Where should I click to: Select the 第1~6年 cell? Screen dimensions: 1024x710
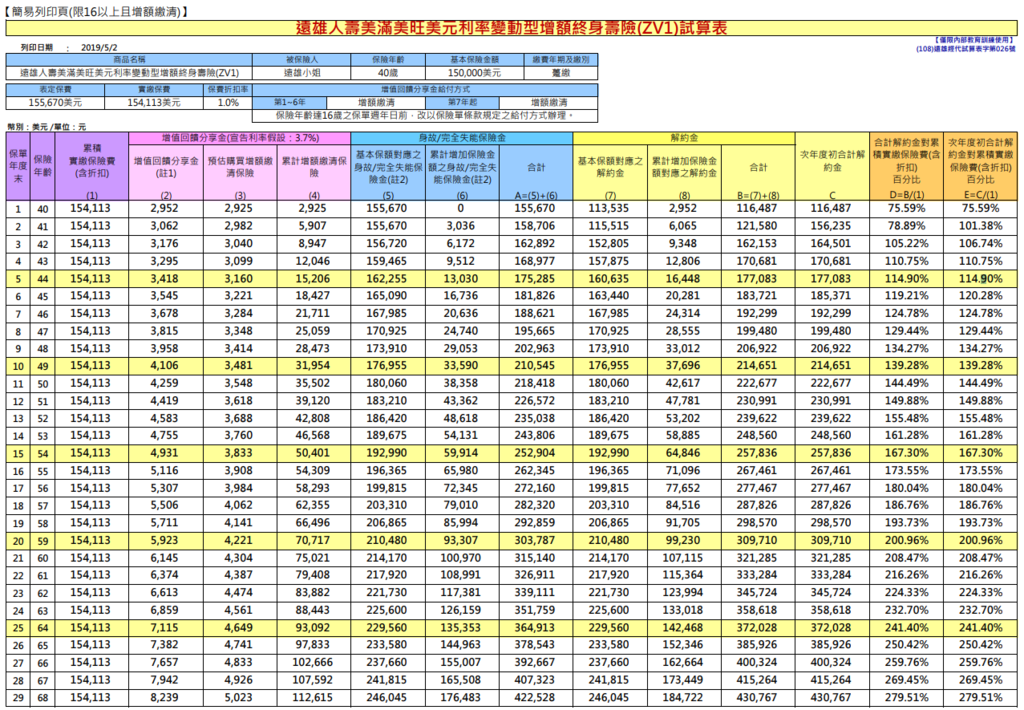[x=289, y=103]
